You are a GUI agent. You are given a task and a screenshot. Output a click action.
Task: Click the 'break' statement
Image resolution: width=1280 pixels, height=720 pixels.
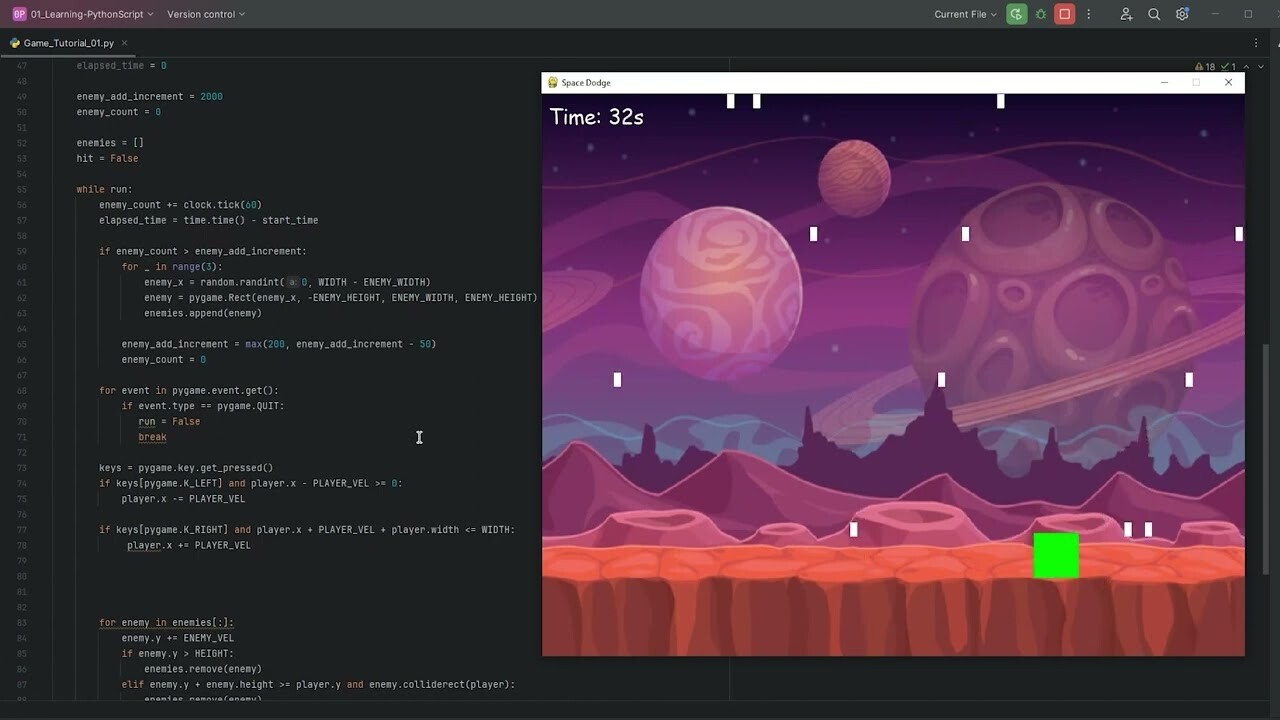(152, 437)
